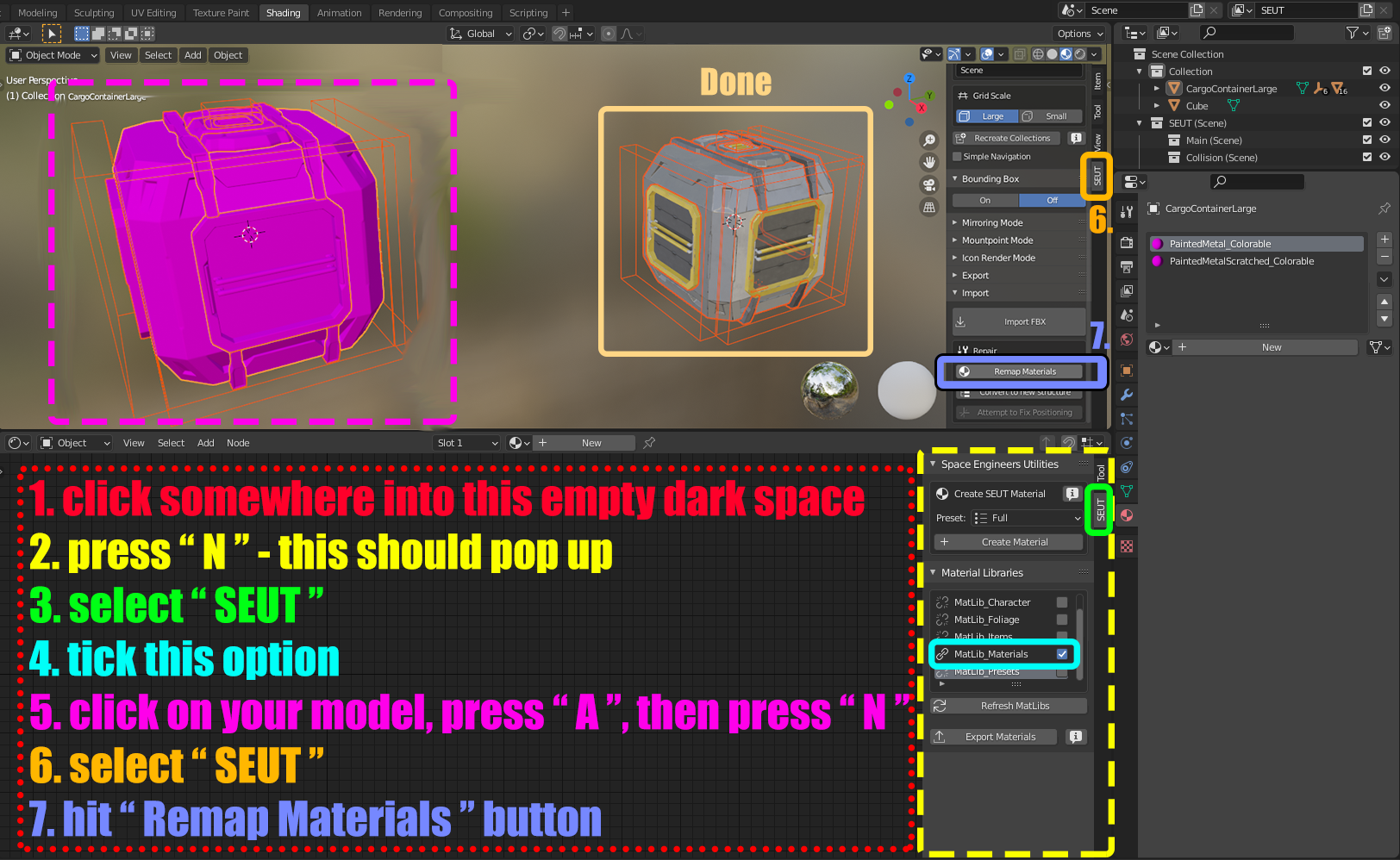
Task: Open the Node menu in node editor
Action: [x=238, y=443]
